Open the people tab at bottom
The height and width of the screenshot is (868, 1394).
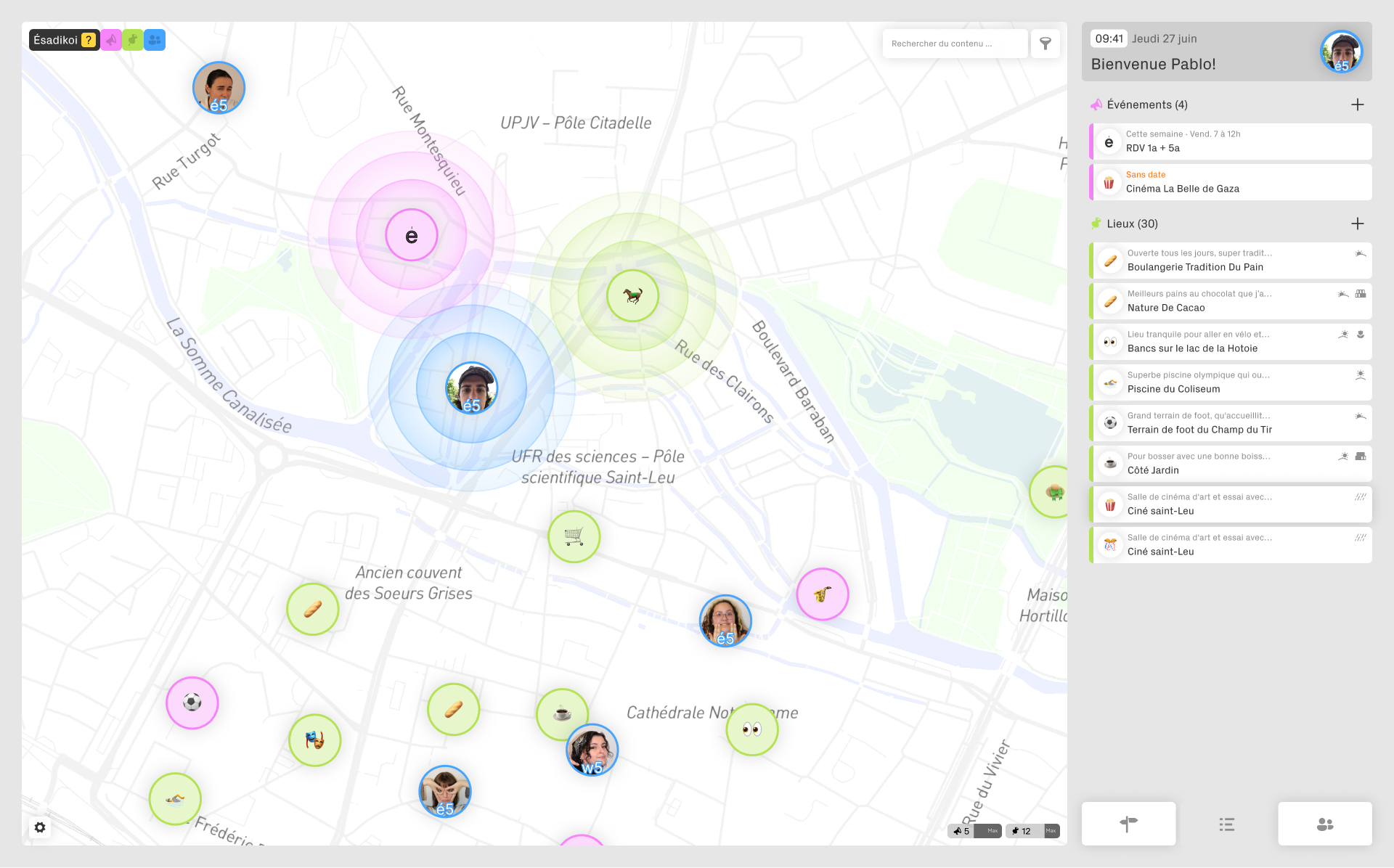[x=1324, y=824]
